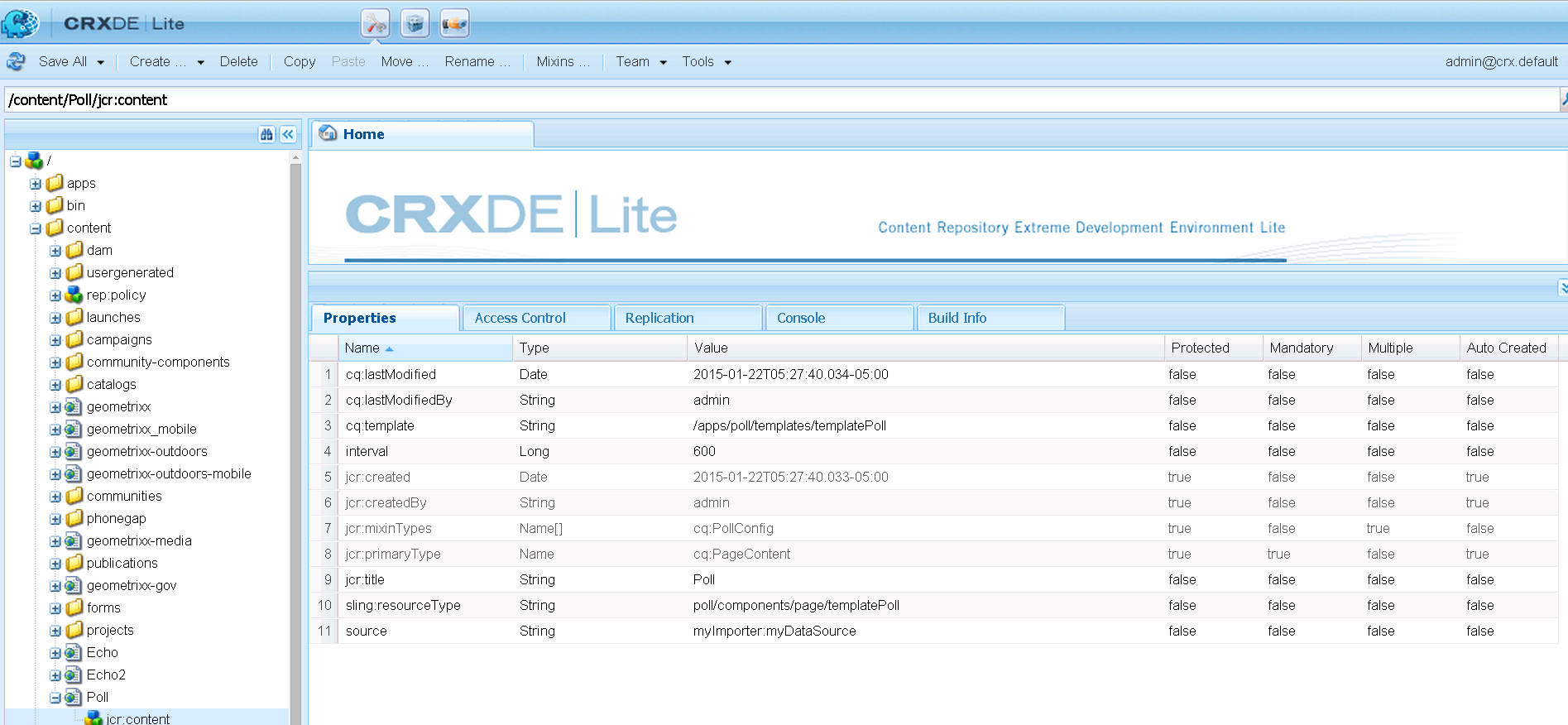Click the dam folder icon

[x=75, y=250]
